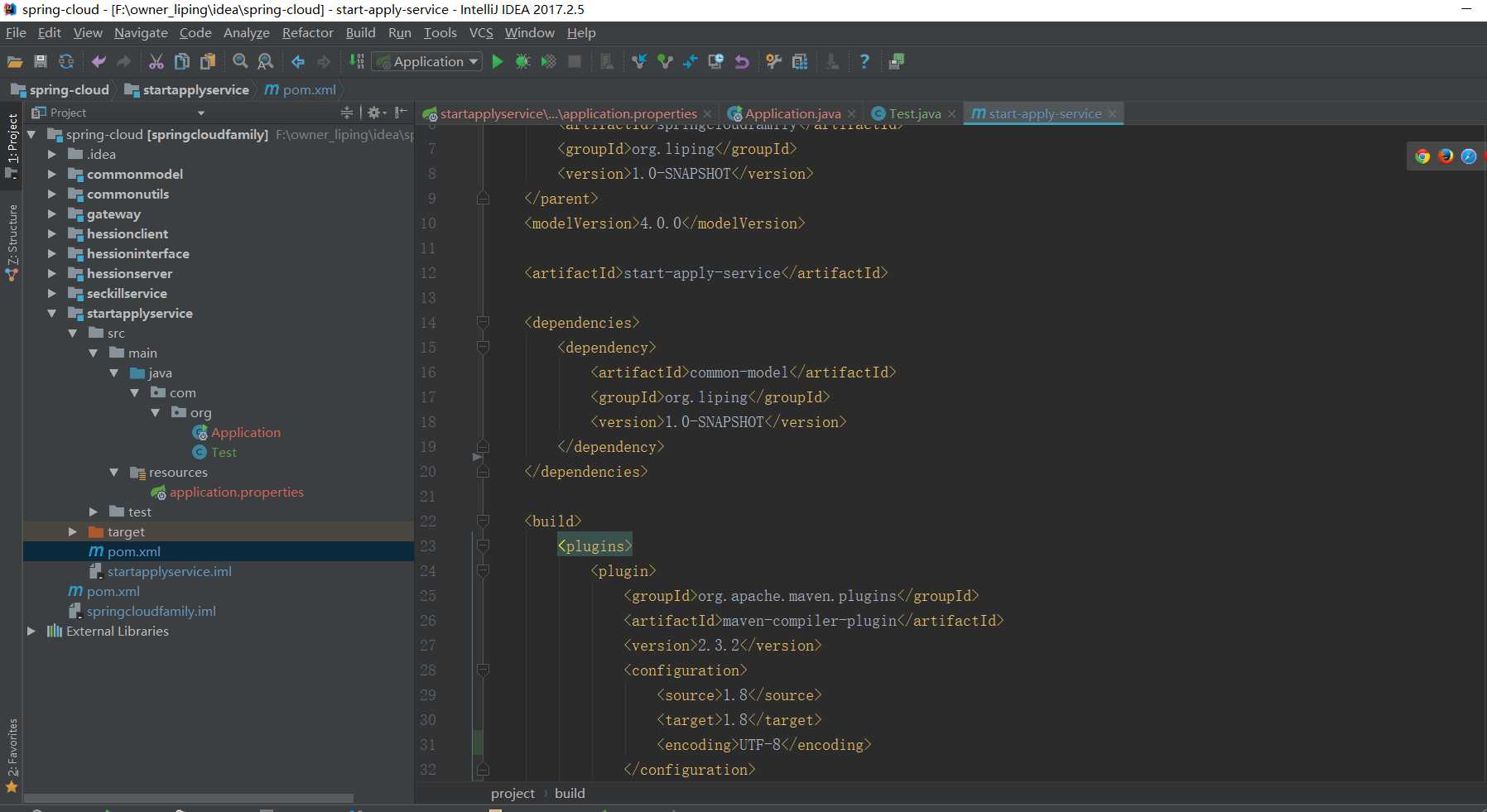The image size is (1487, 812).
Task: Toggle the Structure tool window
Action: point(12,242)
